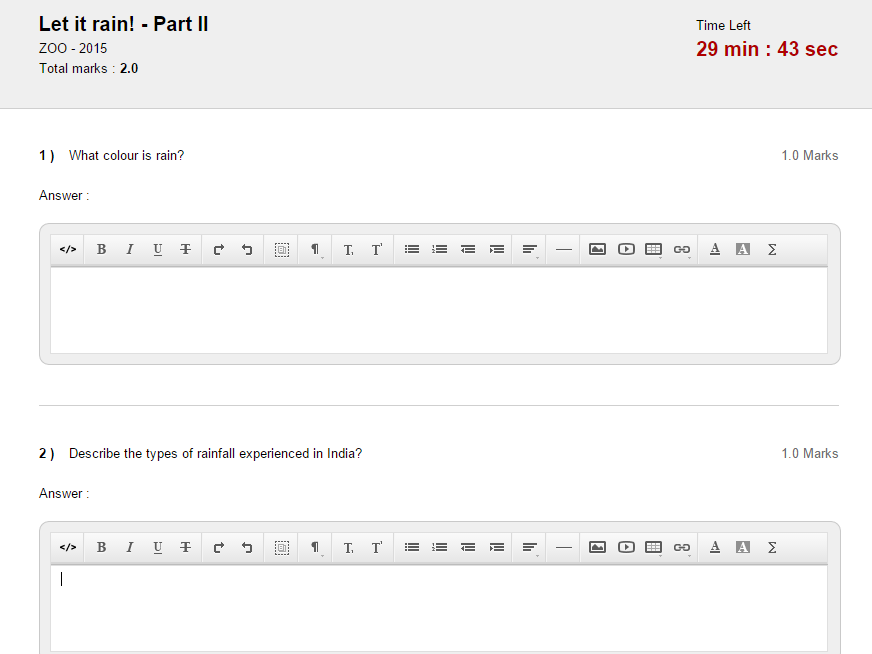Open text alignment dropdown in question 2 toolbar

(x=530, y=548)
